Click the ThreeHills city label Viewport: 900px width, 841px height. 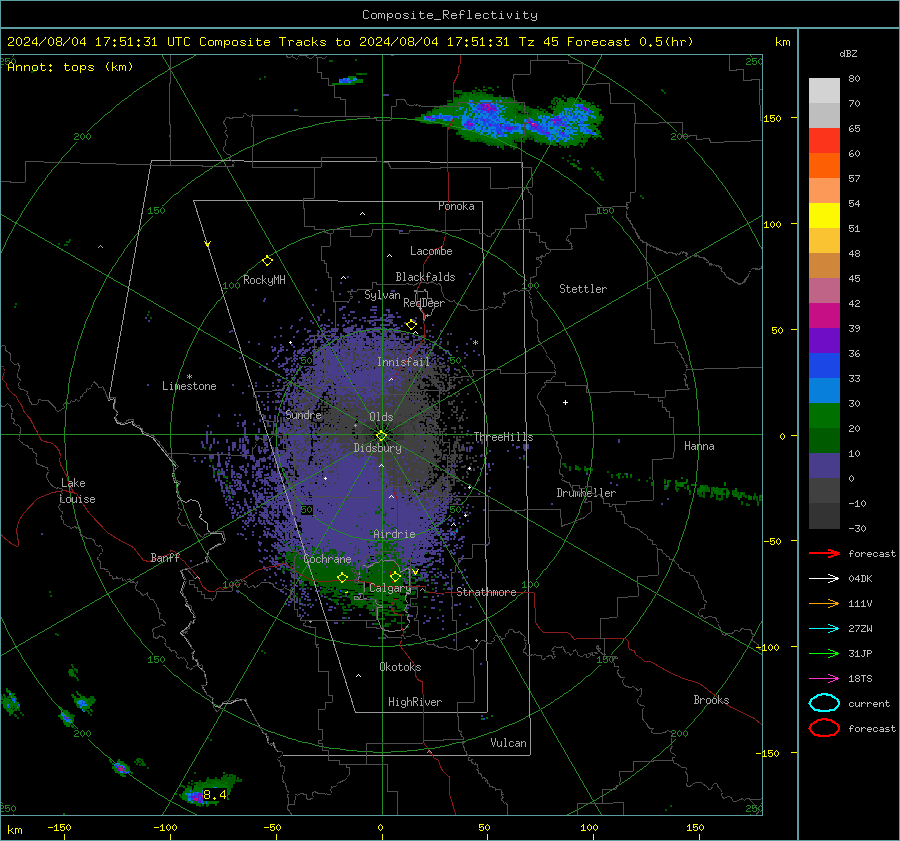[503, 437]
